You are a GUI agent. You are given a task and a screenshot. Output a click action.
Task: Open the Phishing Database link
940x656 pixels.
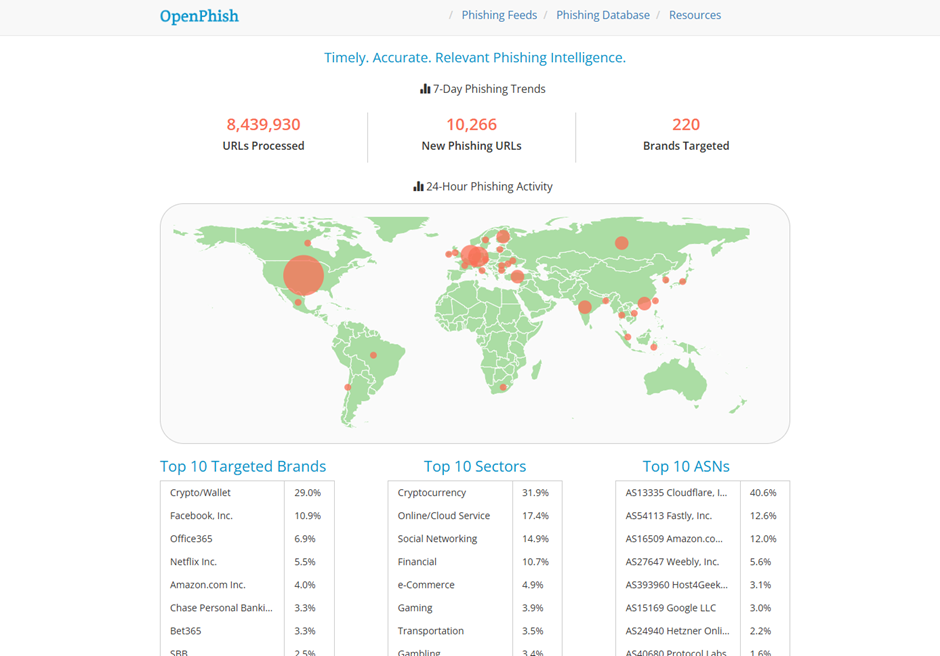(602, 15)
